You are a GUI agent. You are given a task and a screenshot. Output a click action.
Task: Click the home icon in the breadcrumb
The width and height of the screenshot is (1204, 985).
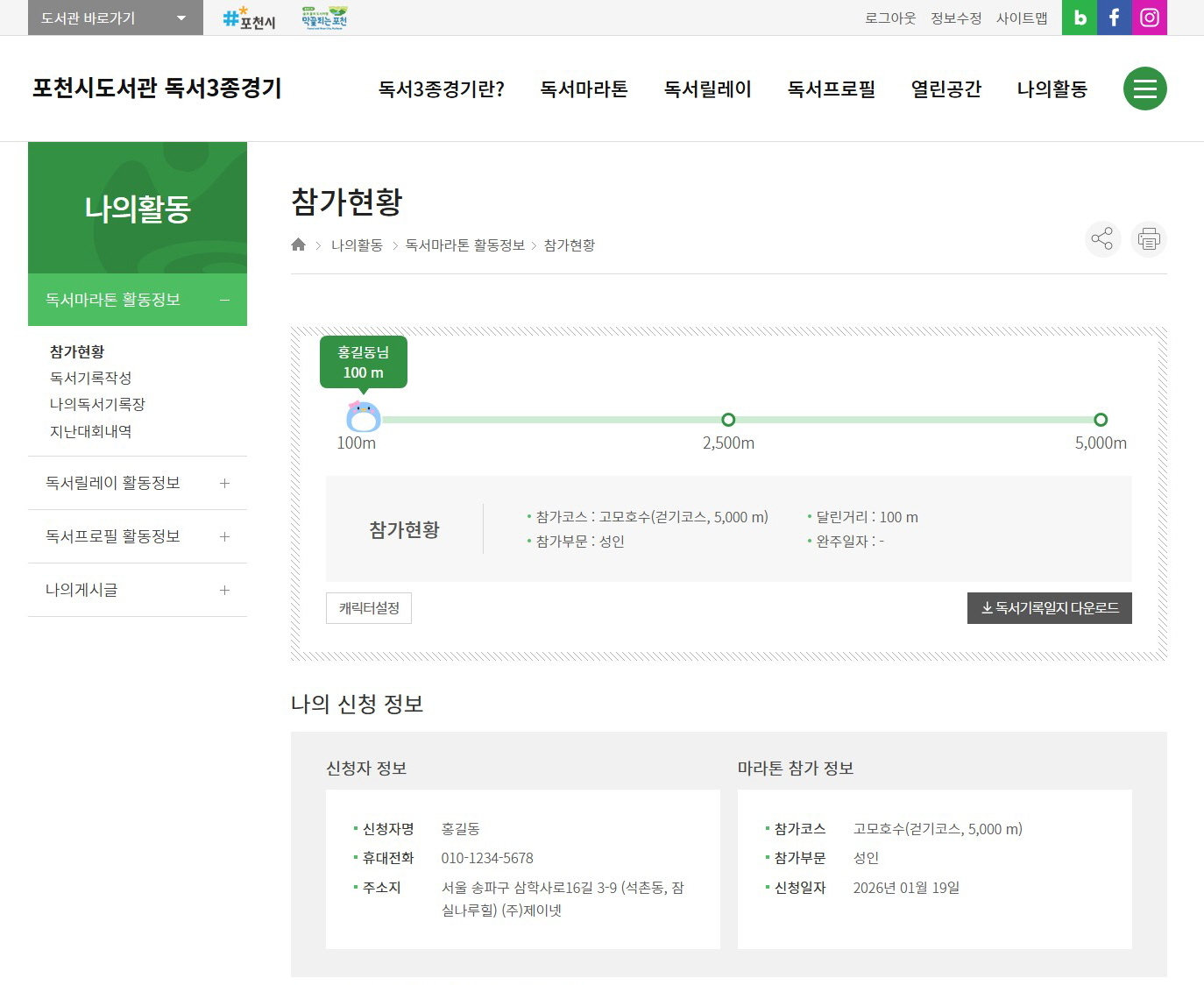(298, 244)
